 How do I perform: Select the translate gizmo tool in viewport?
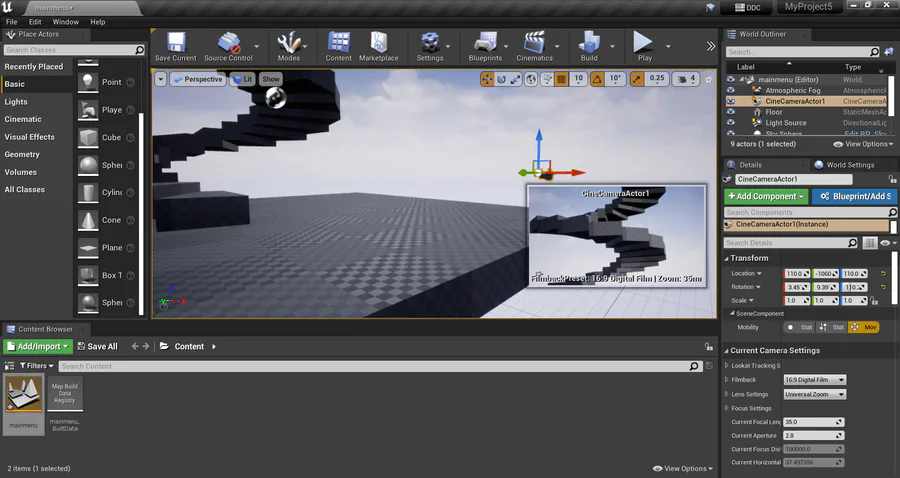487,79
